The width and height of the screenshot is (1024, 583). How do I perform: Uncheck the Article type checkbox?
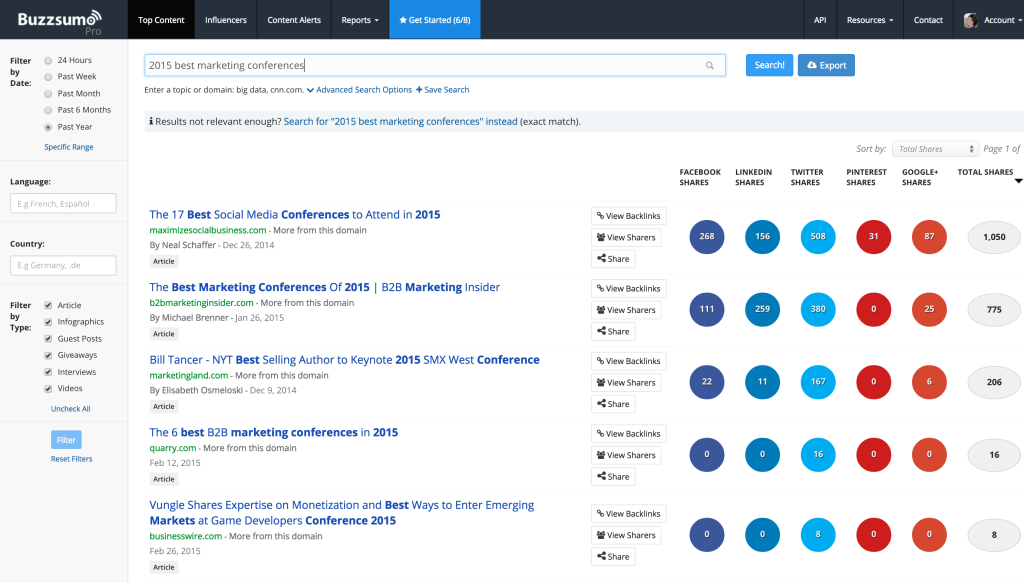[x=48, y=305]
